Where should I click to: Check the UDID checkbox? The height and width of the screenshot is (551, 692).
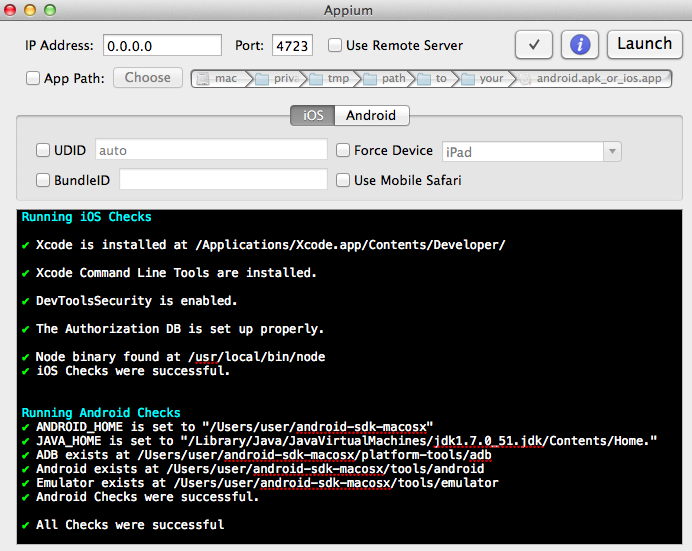(43, 150)
